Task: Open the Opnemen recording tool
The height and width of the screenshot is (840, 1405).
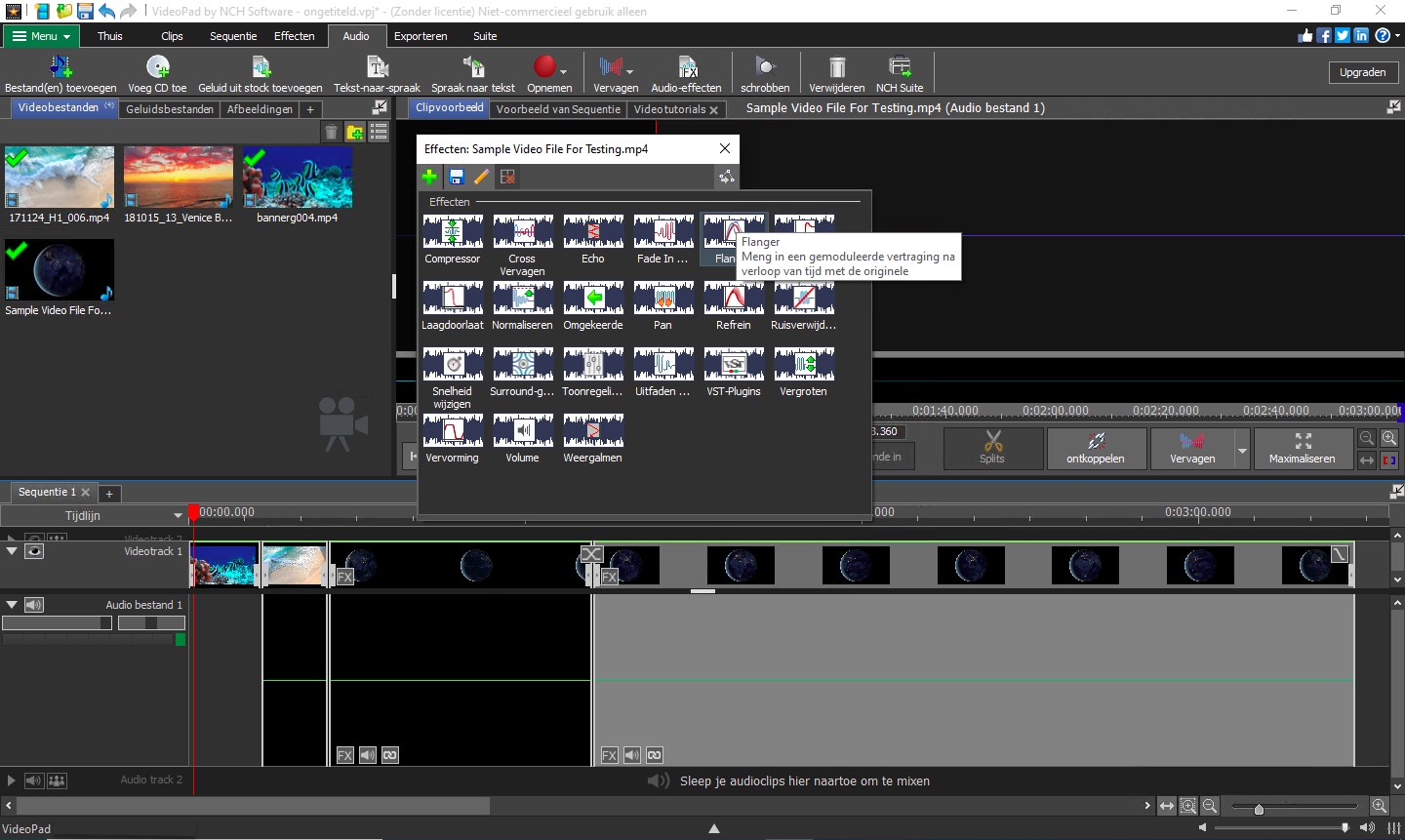Action: pyautogui.click(x=547, y=70)
